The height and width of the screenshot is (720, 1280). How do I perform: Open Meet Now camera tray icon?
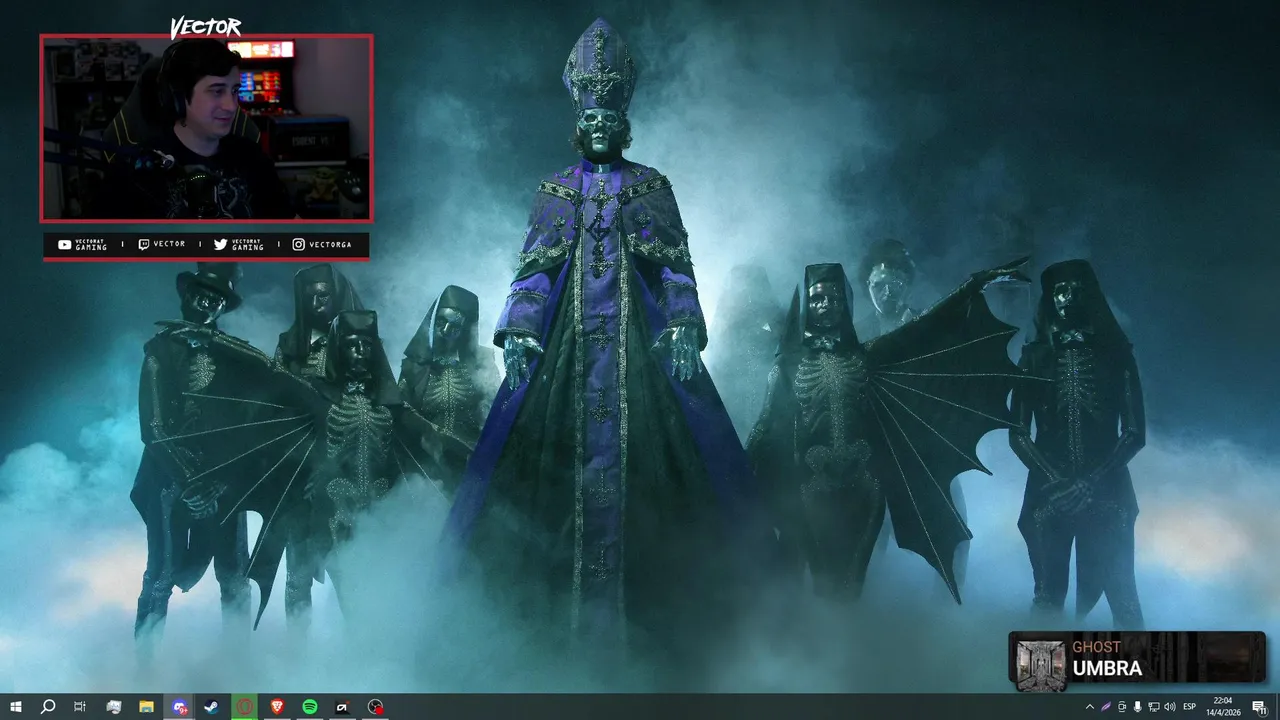click(1122, 707)
